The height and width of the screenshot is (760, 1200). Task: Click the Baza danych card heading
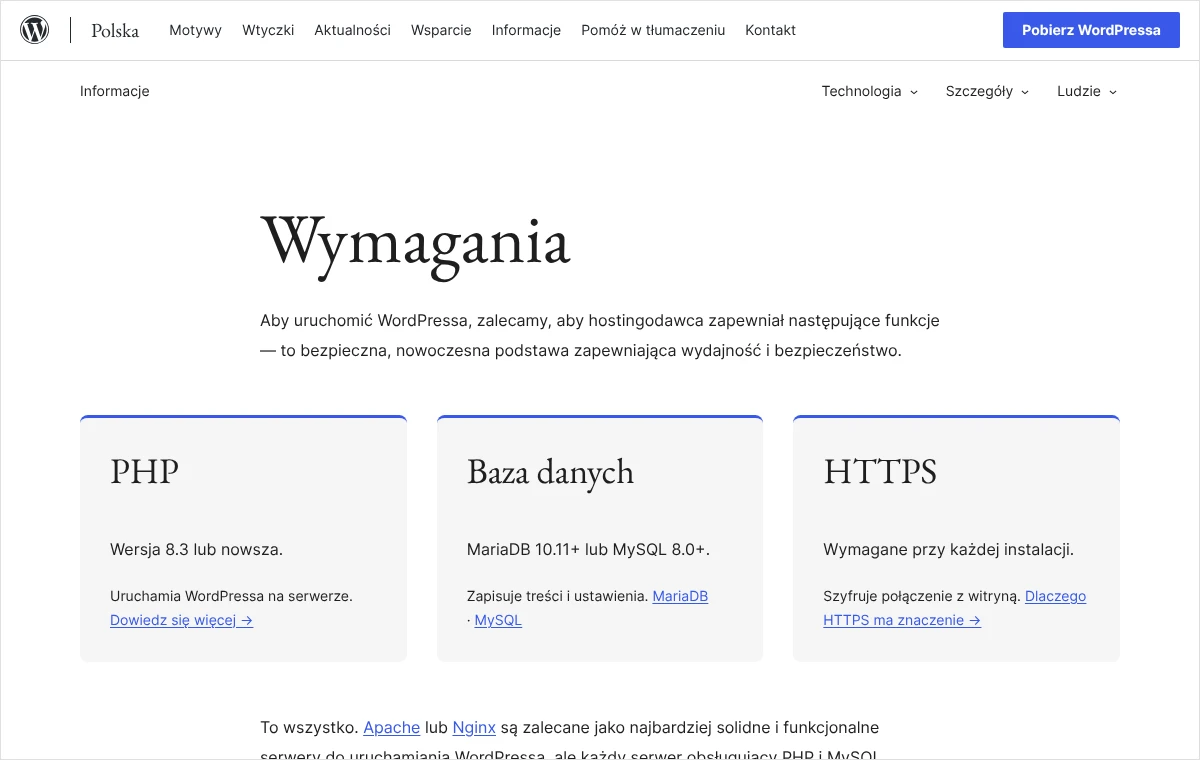[550, 471]
